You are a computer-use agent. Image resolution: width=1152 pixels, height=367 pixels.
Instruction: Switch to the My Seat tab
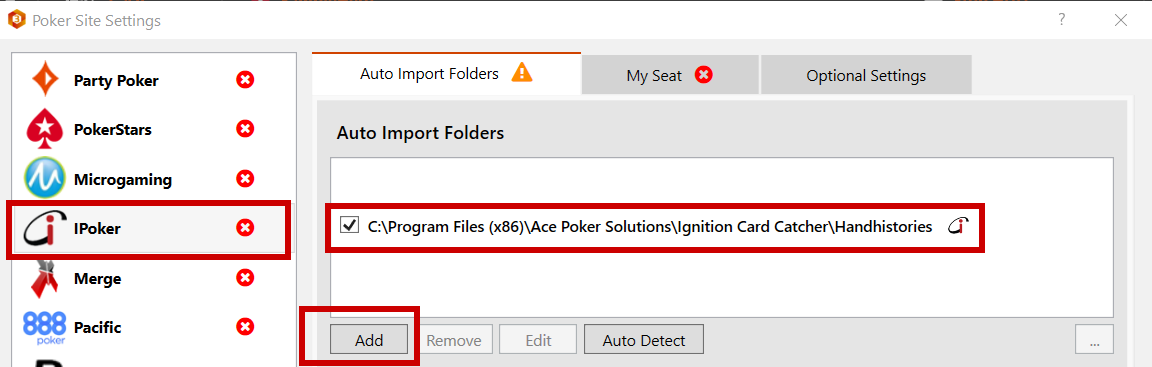point(670,75)
